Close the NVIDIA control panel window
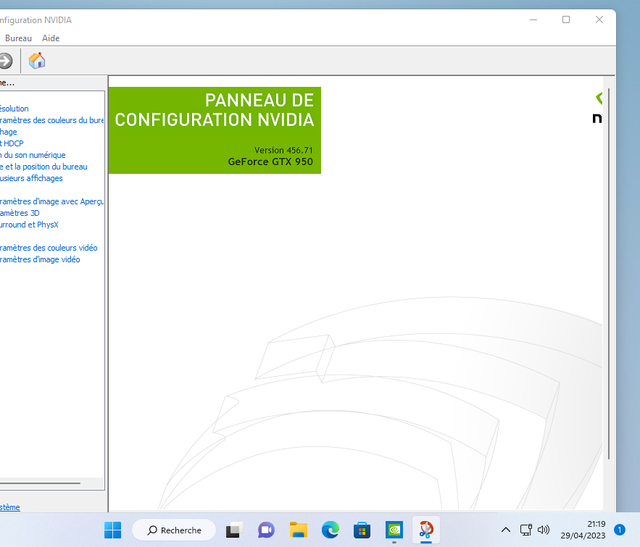Screen dimensions: 640x547 [x=599, y=20]
